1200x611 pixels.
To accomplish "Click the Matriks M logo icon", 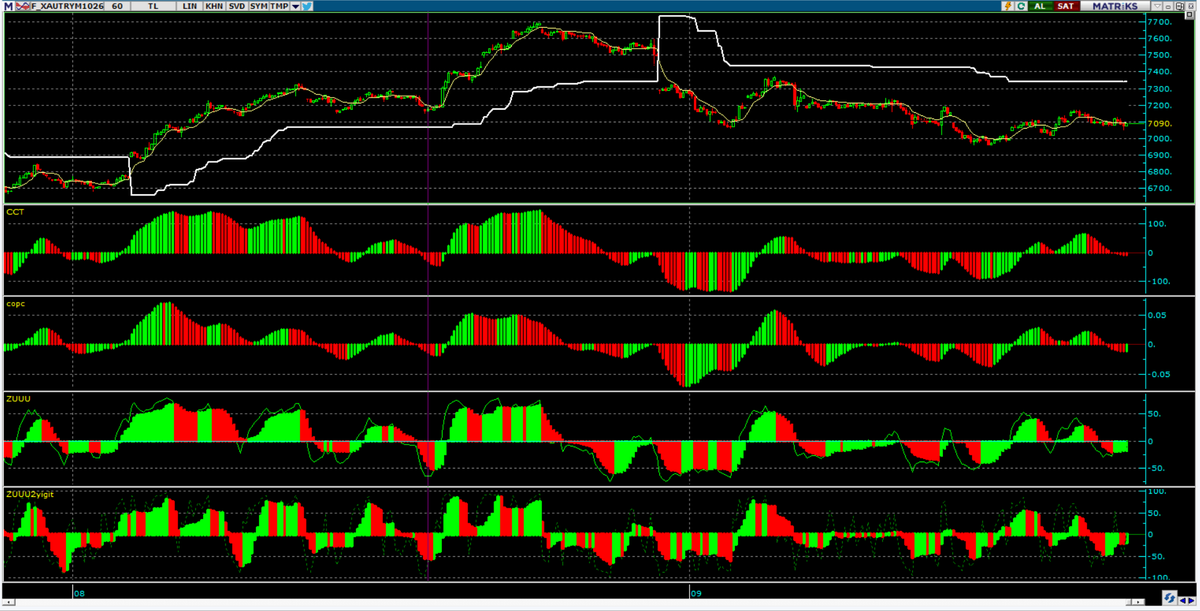I will coord(7,6).
